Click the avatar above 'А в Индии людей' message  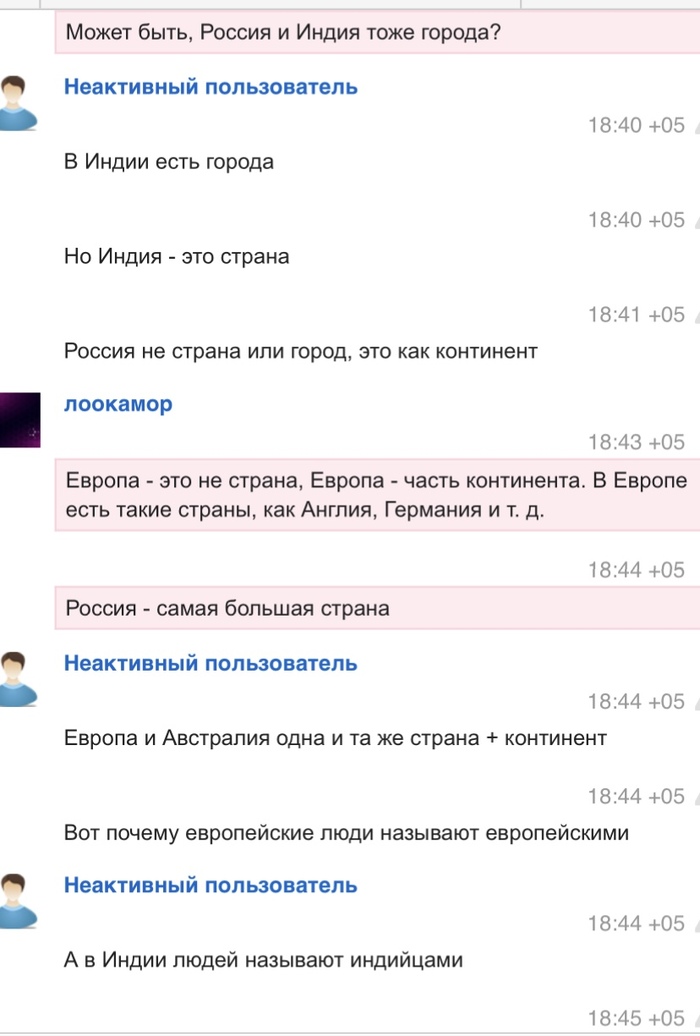[20, 901]
